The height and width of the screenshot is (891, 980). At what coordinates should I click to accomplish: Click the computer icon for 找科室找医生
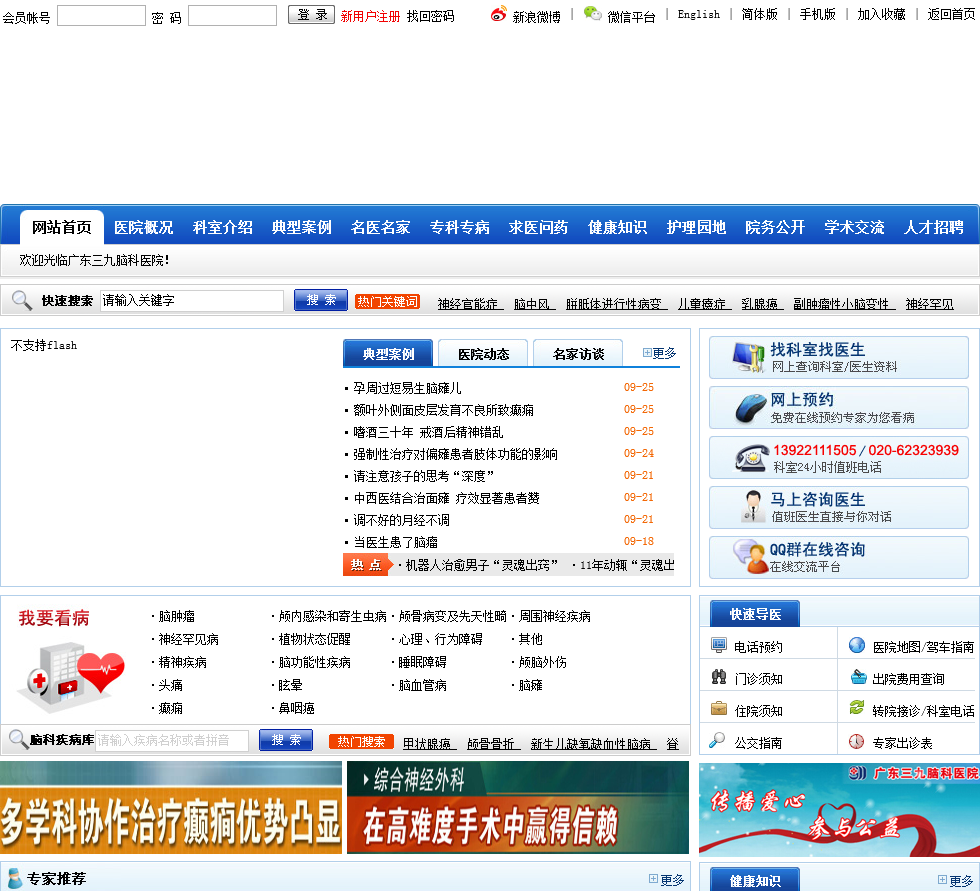click(x=749, y=357)
